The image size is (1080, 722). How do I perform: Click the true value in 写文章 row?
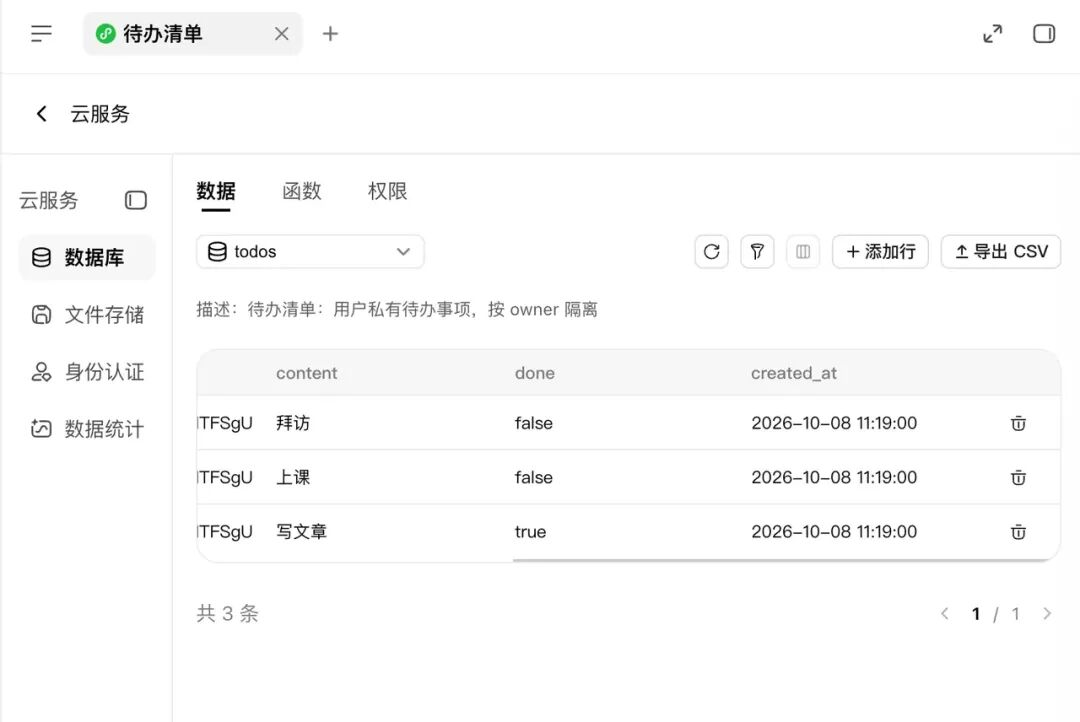[x=530, y=532]
